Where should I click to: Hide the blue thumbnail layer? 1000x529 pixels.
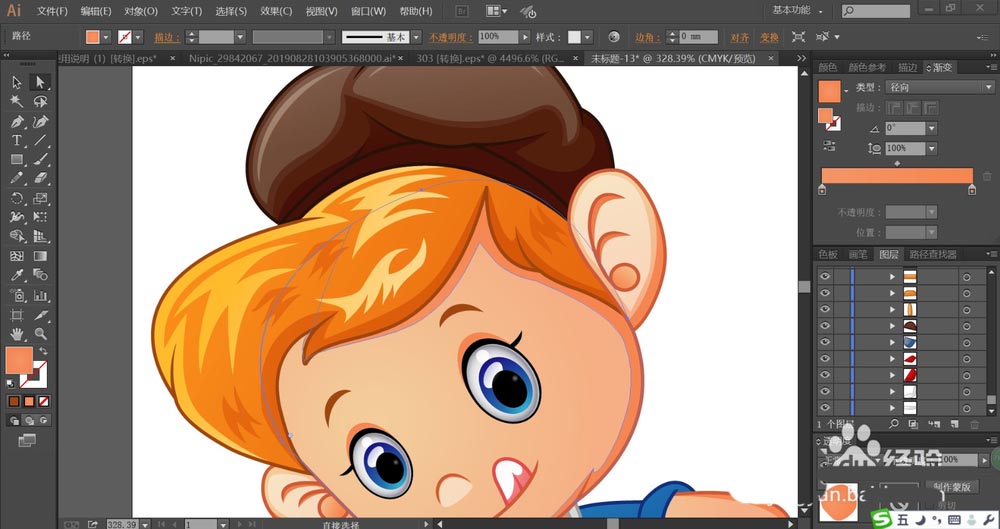tap(825, 343)
